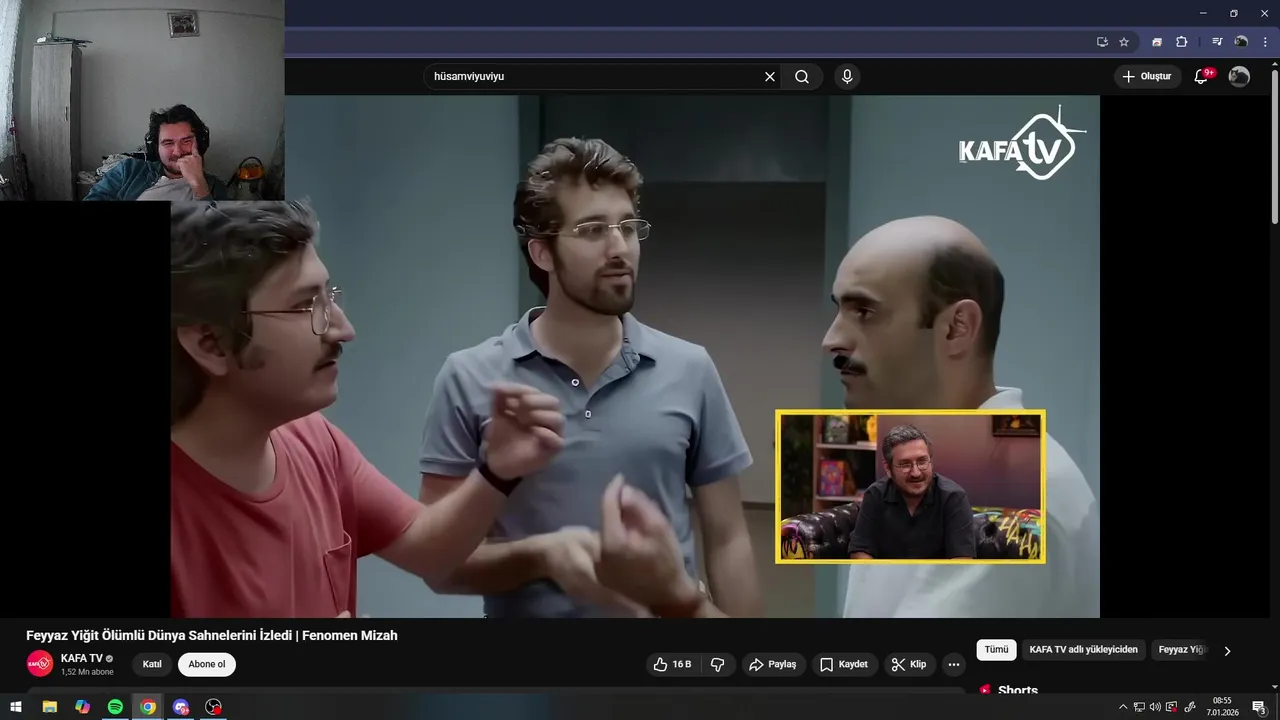1280x720 pixels.
Task: Open the volume tray icon
Action: [1155, 707]
